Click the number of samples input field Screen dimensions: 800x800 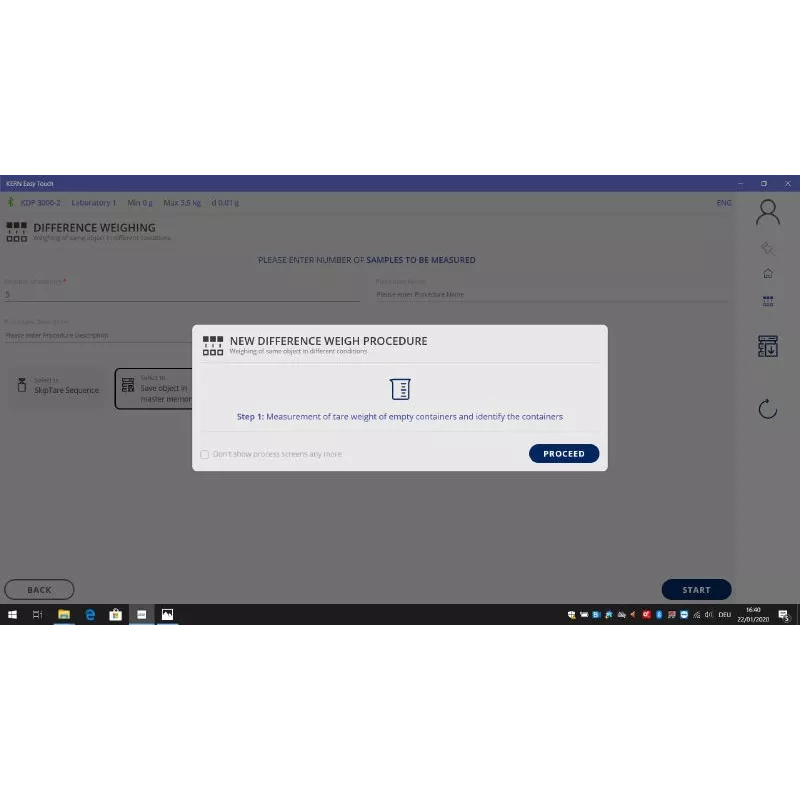point(180,295)
